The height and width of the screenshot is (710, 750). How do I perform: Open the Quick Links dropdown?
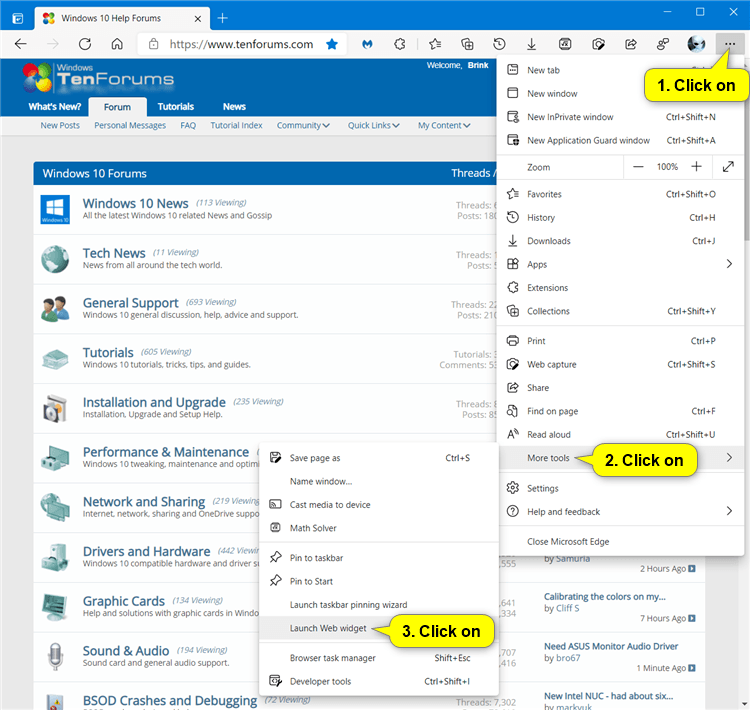click(x=373, y=125)
